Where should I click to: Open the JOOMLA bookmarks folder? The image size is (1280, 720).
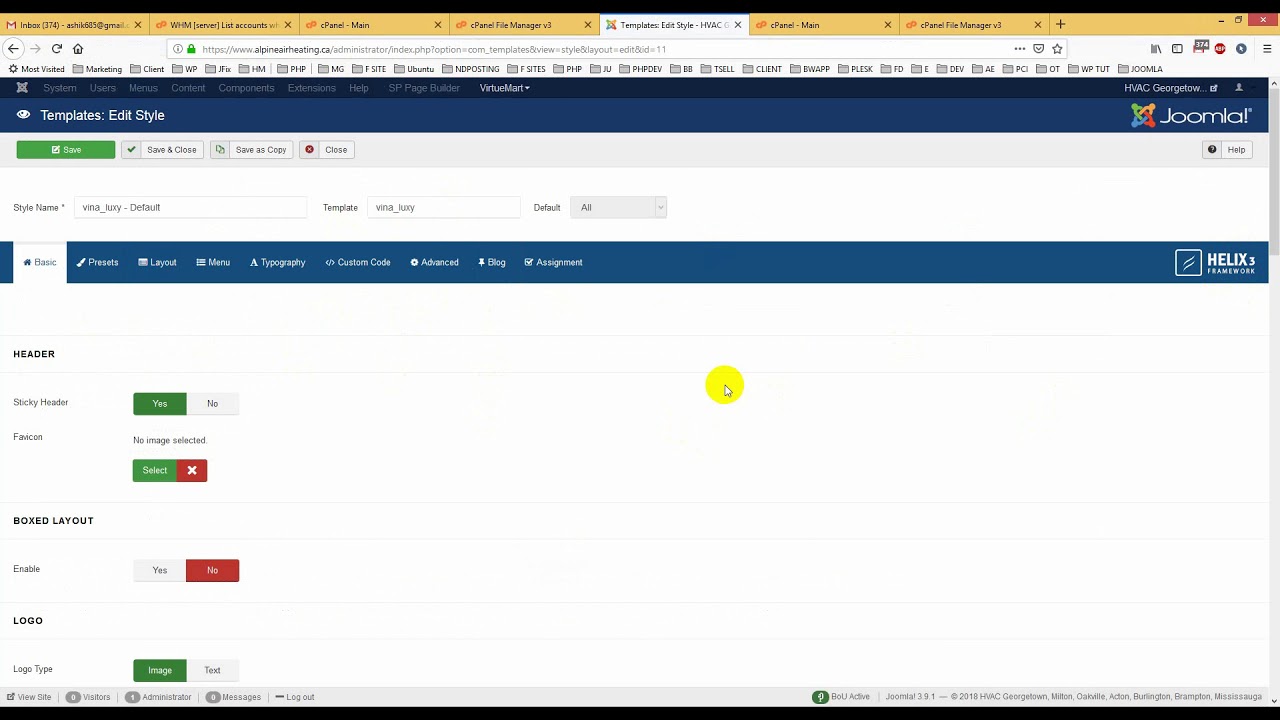[x=1139, y=69]
